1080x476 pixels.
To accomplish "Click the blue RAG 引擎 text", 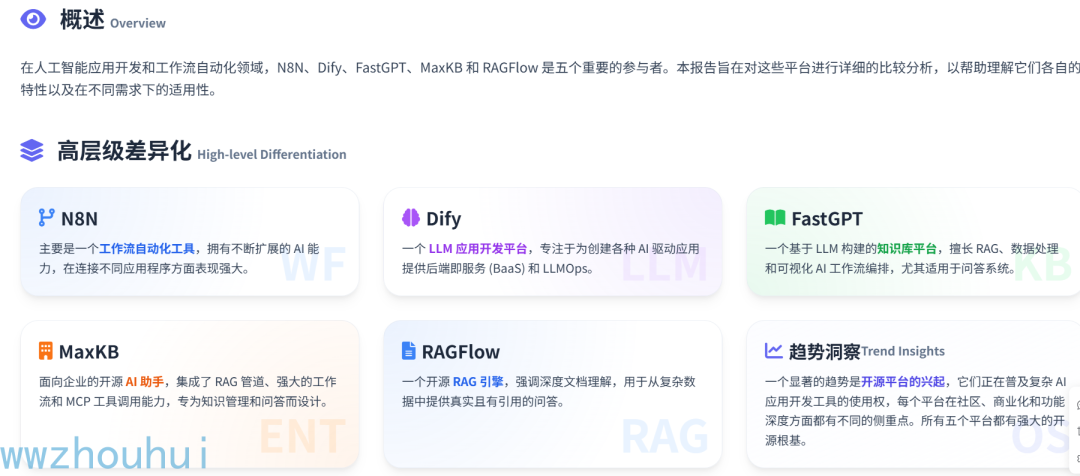I will tap(477, 382).
